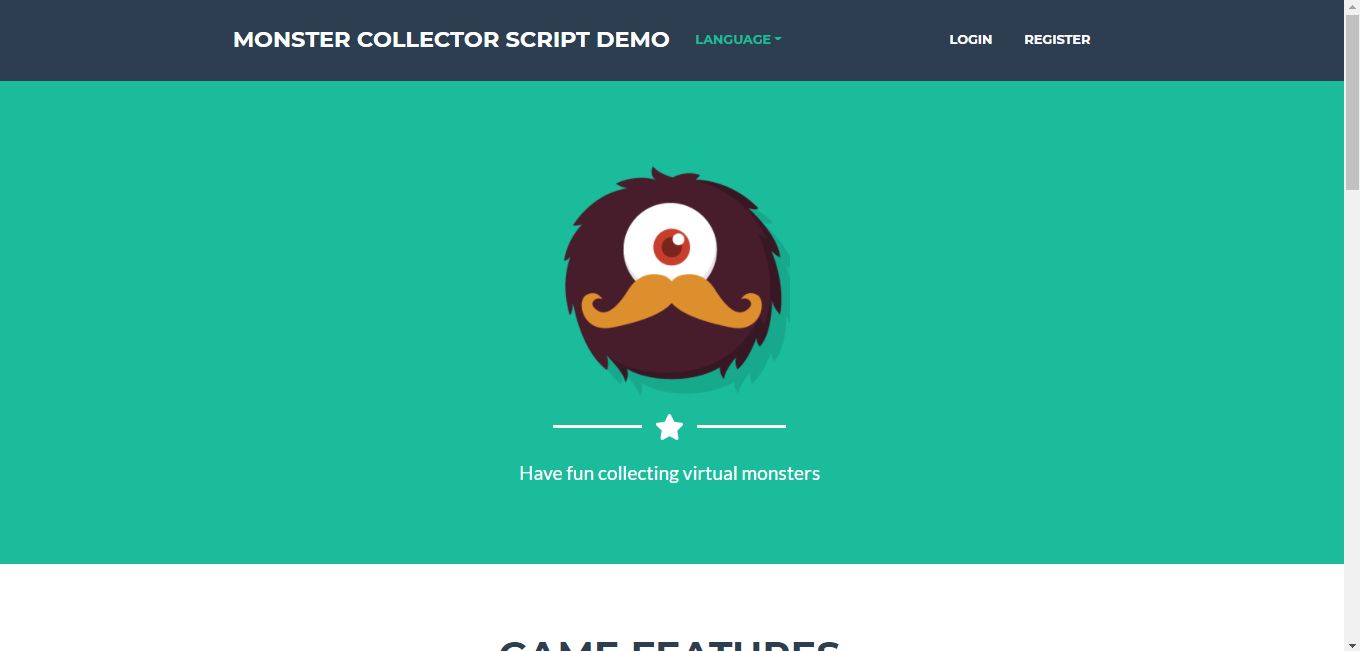Click the monster's red eyeball
Image resolution: width=1360 pixels, height=651 pixels.
(x=671, y=245)
